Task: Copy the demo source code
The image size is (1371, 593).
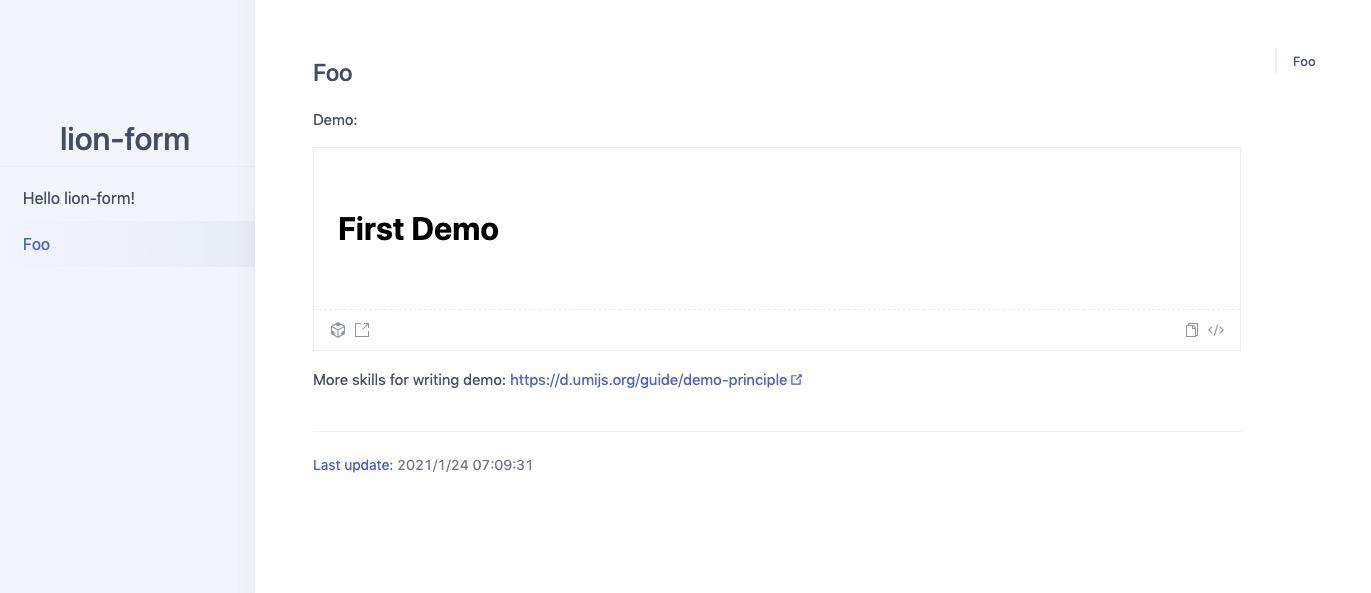Action: 1192,330
